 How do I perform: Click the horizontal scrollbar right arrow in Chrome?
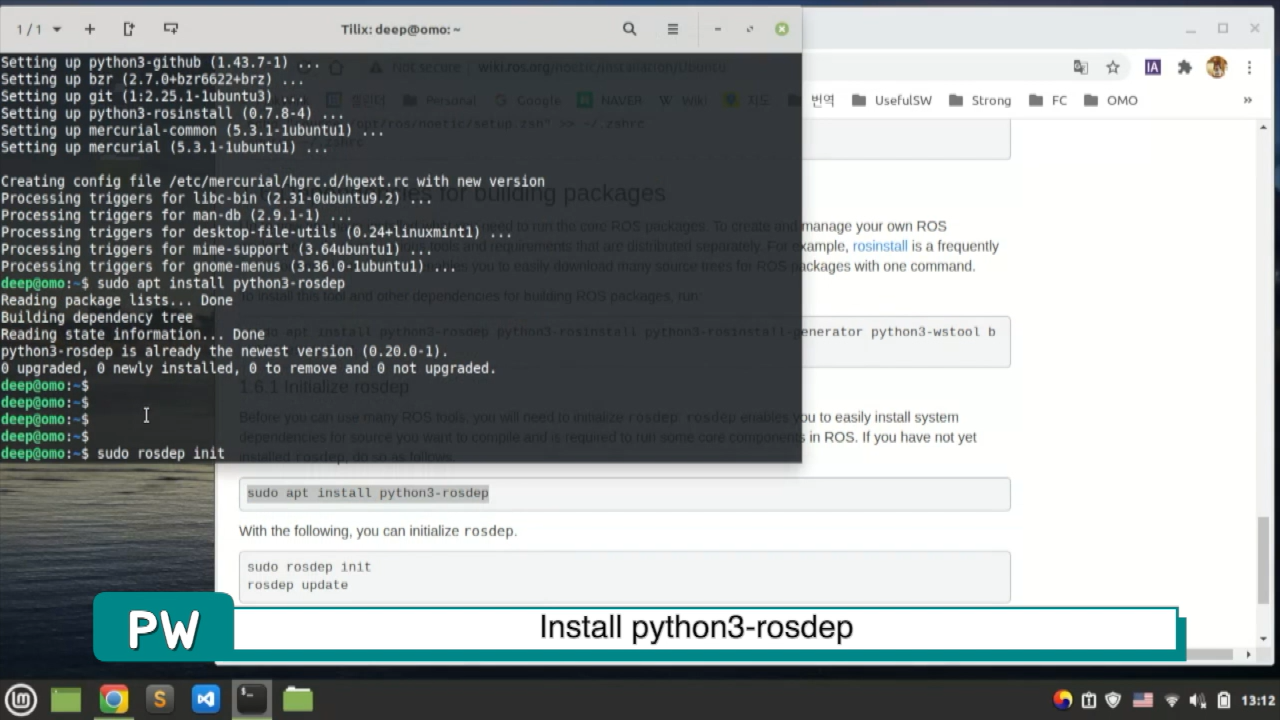[x=1249, y=655]
